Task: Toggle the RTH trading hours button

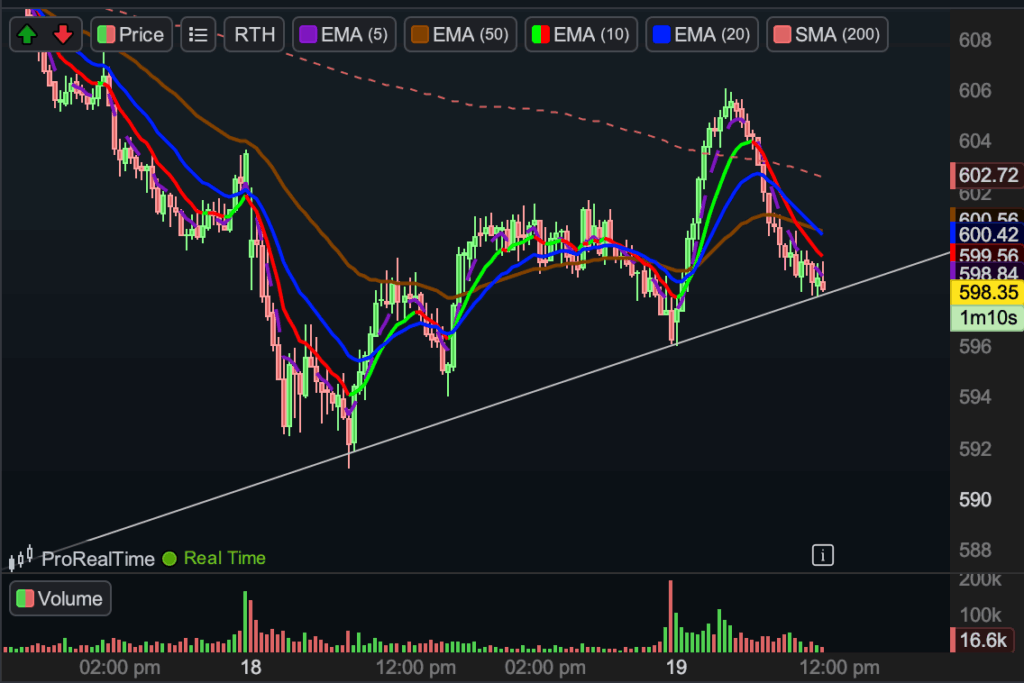Action: coord(255,35)
